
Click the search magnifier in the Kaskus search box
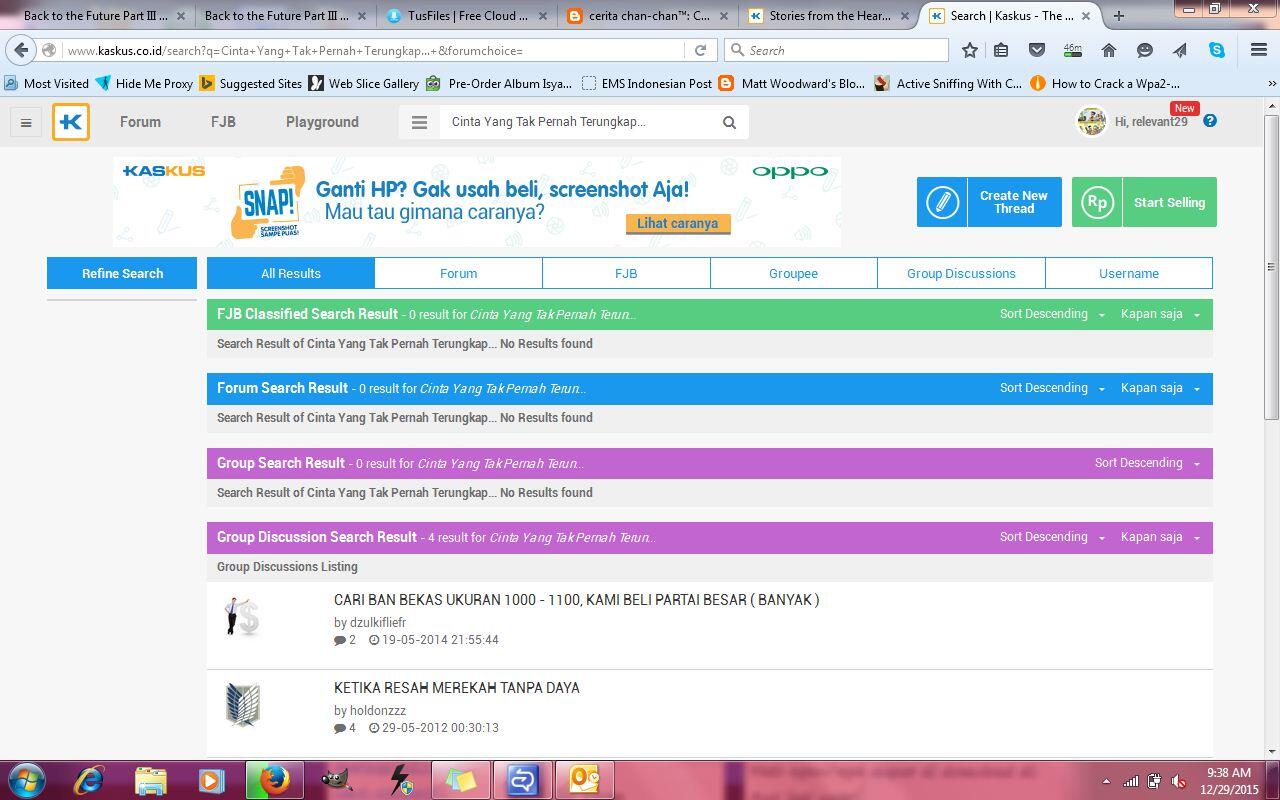point(729,122)
